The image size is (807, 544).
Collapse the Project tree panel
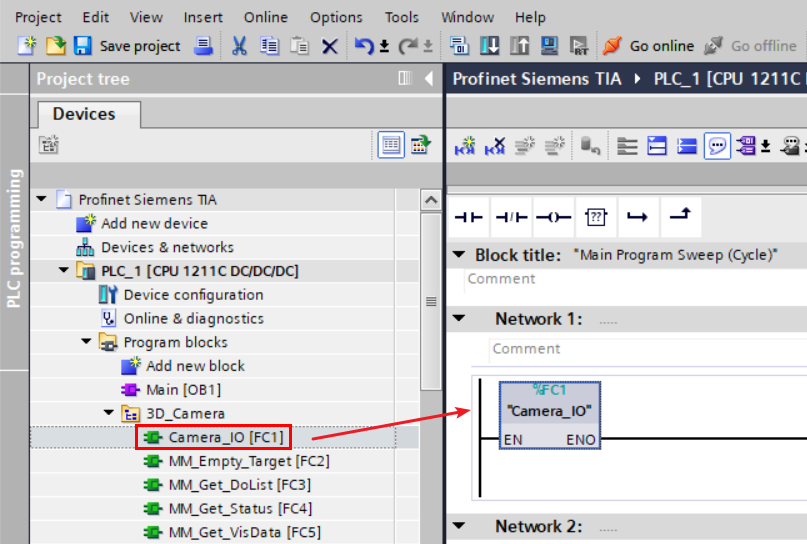tap(428, 78)
